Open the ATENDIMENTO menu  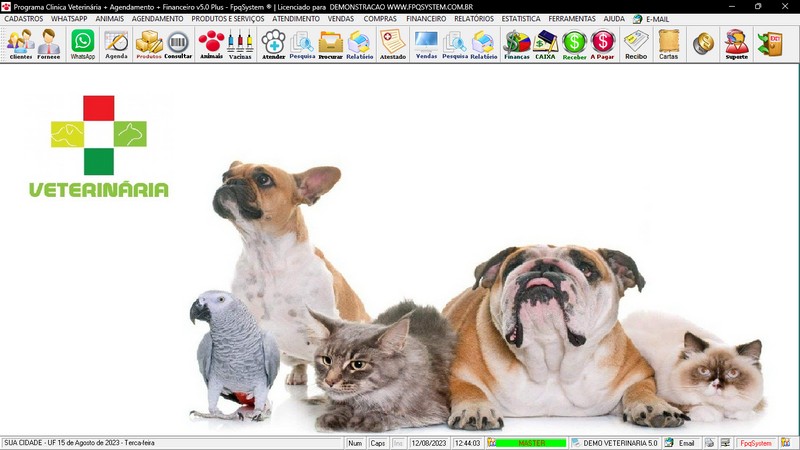click(296, 19)
